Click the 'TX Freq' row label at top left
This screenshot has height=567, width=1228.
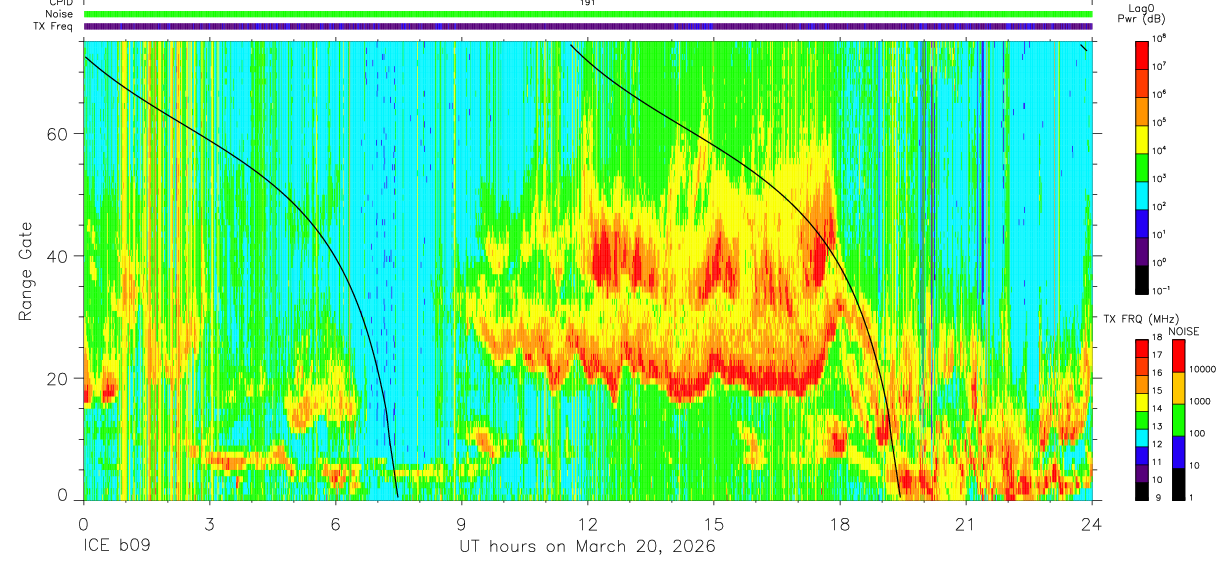[53, 26]
